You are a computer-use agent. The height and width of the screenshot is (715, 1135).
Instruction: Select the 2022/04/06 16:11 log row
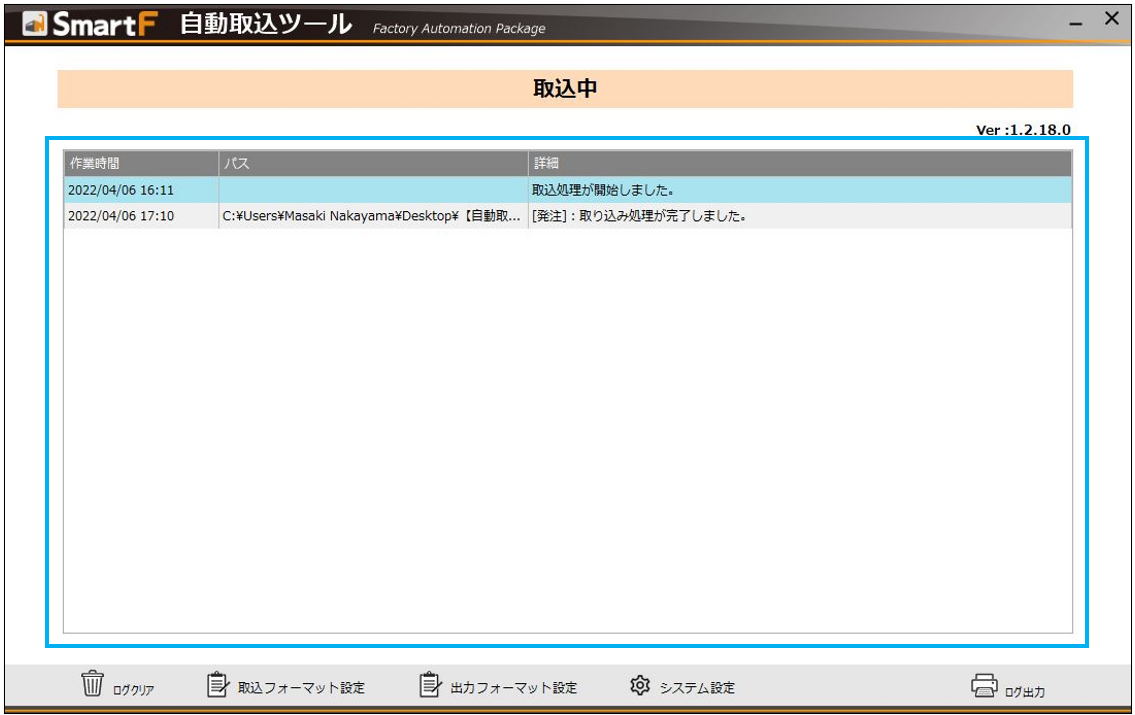[300, 187]
